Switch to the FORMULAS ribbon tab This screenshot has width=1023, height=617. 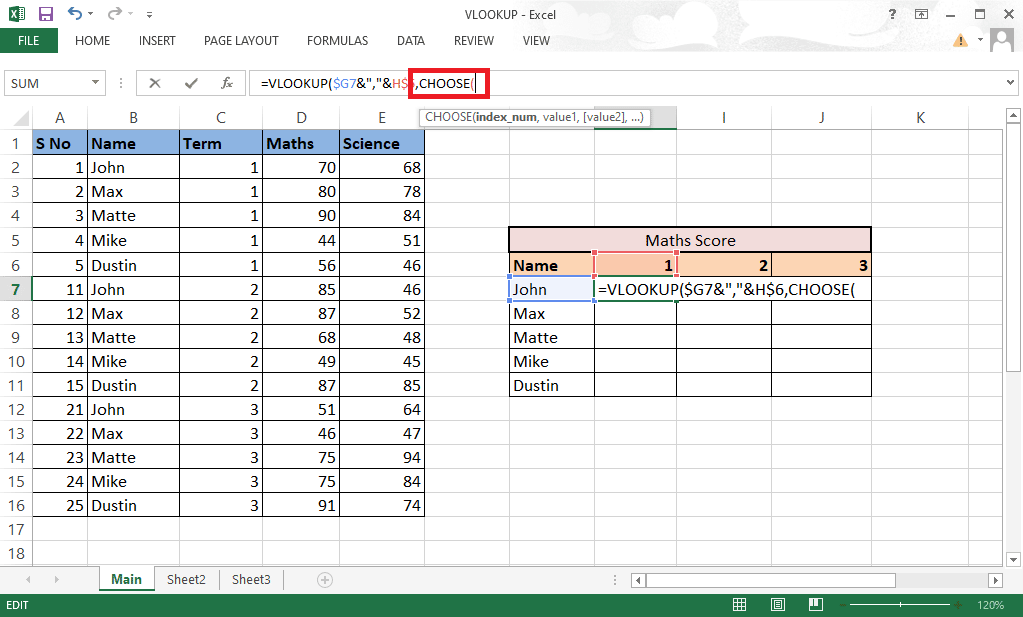coord(337,40)
